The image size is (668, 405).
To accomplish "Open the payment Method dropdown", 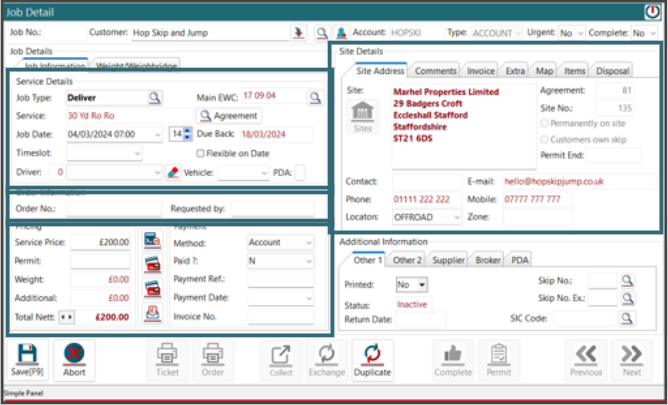I will click(x=281, y=242).
